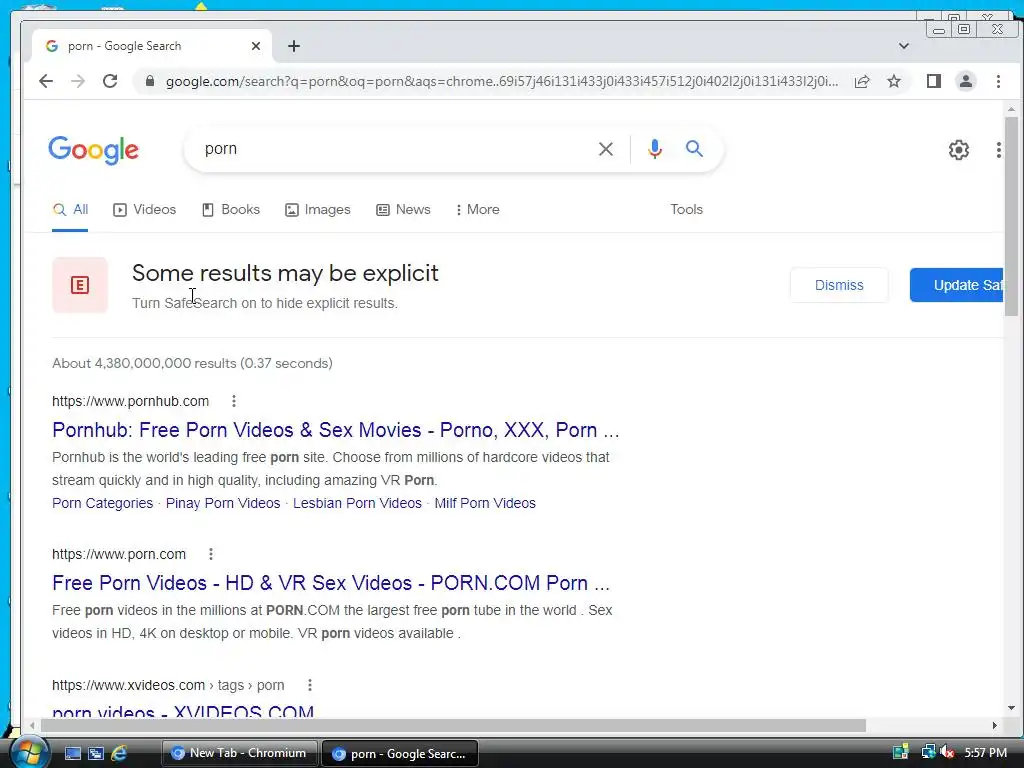Close the Google Search browser tab

(x=256, y=46)
